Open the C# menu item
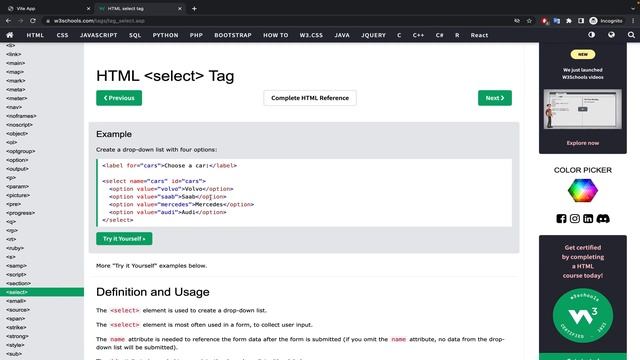 [x=440, y=35]
